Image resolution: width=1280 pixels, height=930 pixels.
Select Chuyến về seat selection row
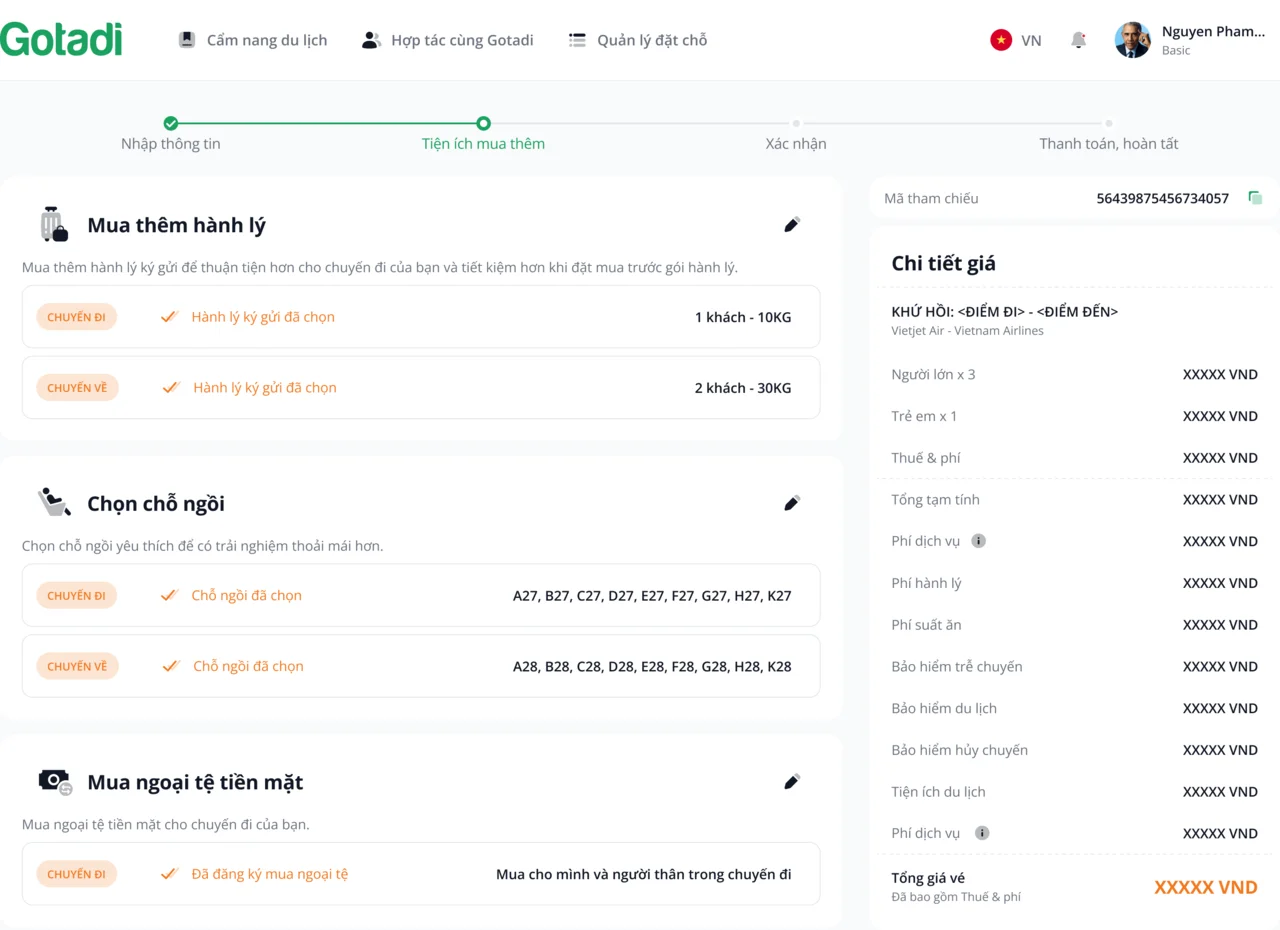pos(421,666)
